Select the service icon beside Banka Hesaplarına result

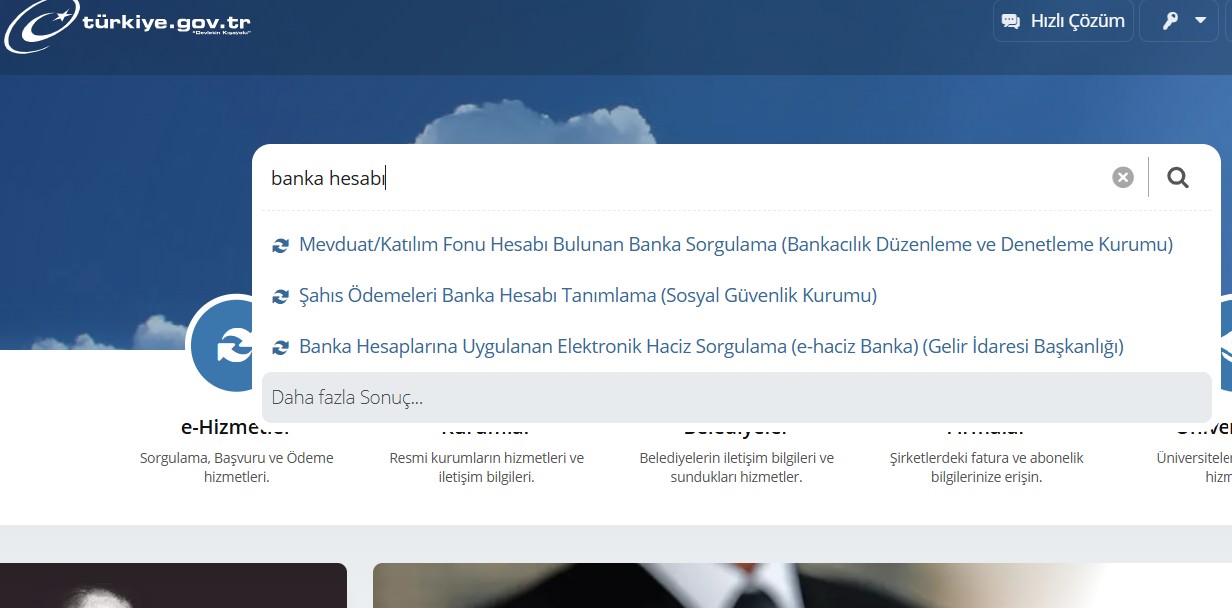280,348
